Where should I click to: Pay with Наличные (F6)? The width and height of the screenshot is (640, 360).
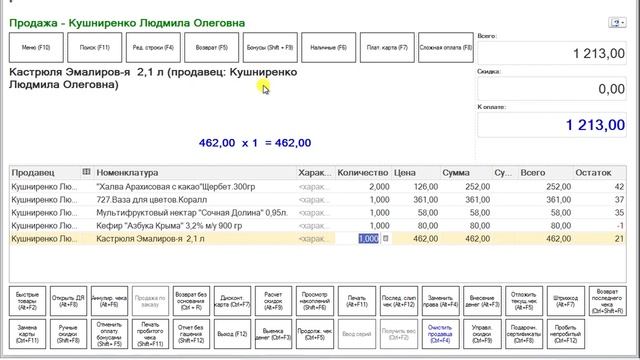point(329,48)
